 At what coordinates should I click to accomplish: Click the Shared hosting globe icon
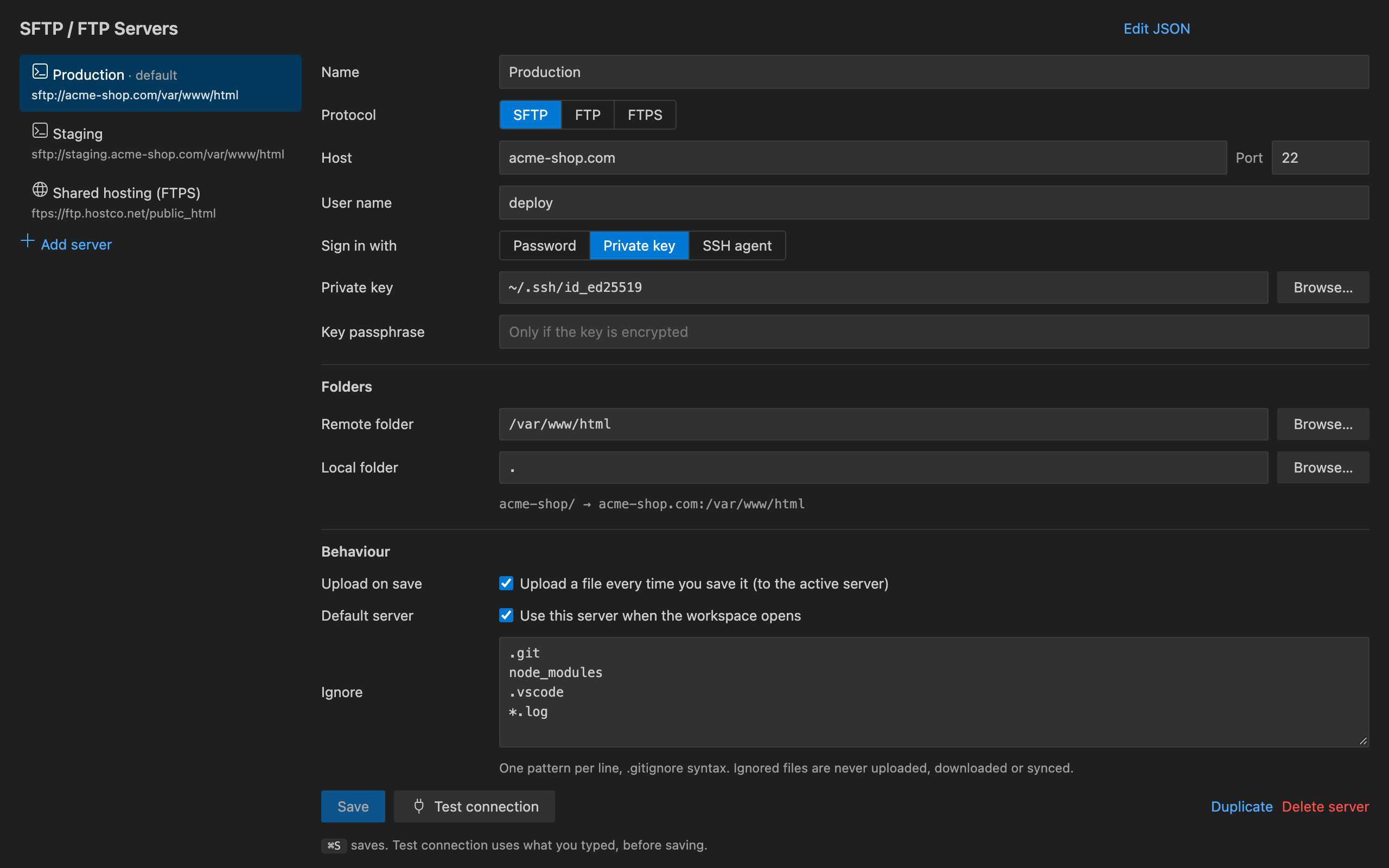pyautogui.click(x=40, y=189)
